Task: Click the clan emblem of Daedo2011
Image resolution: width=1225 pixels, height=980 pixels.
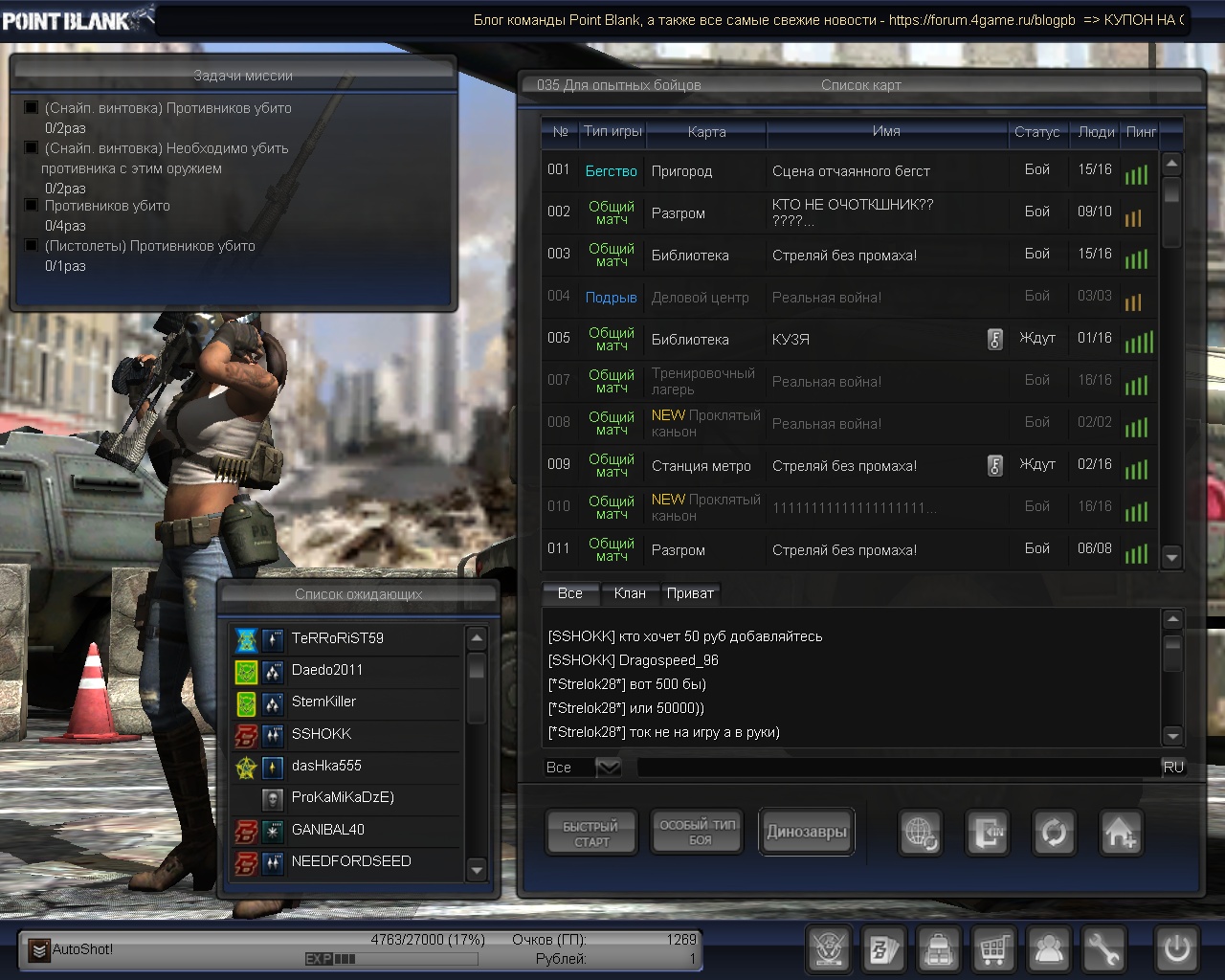Action: click(x=246, y=671)
